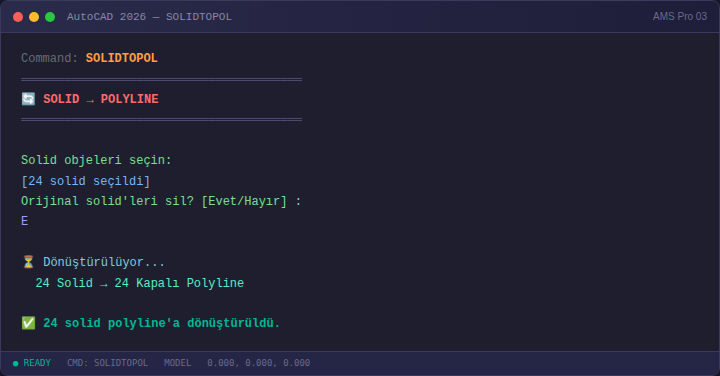Click the red close window button
Screen dimensions: 720x376
point(18,17)
